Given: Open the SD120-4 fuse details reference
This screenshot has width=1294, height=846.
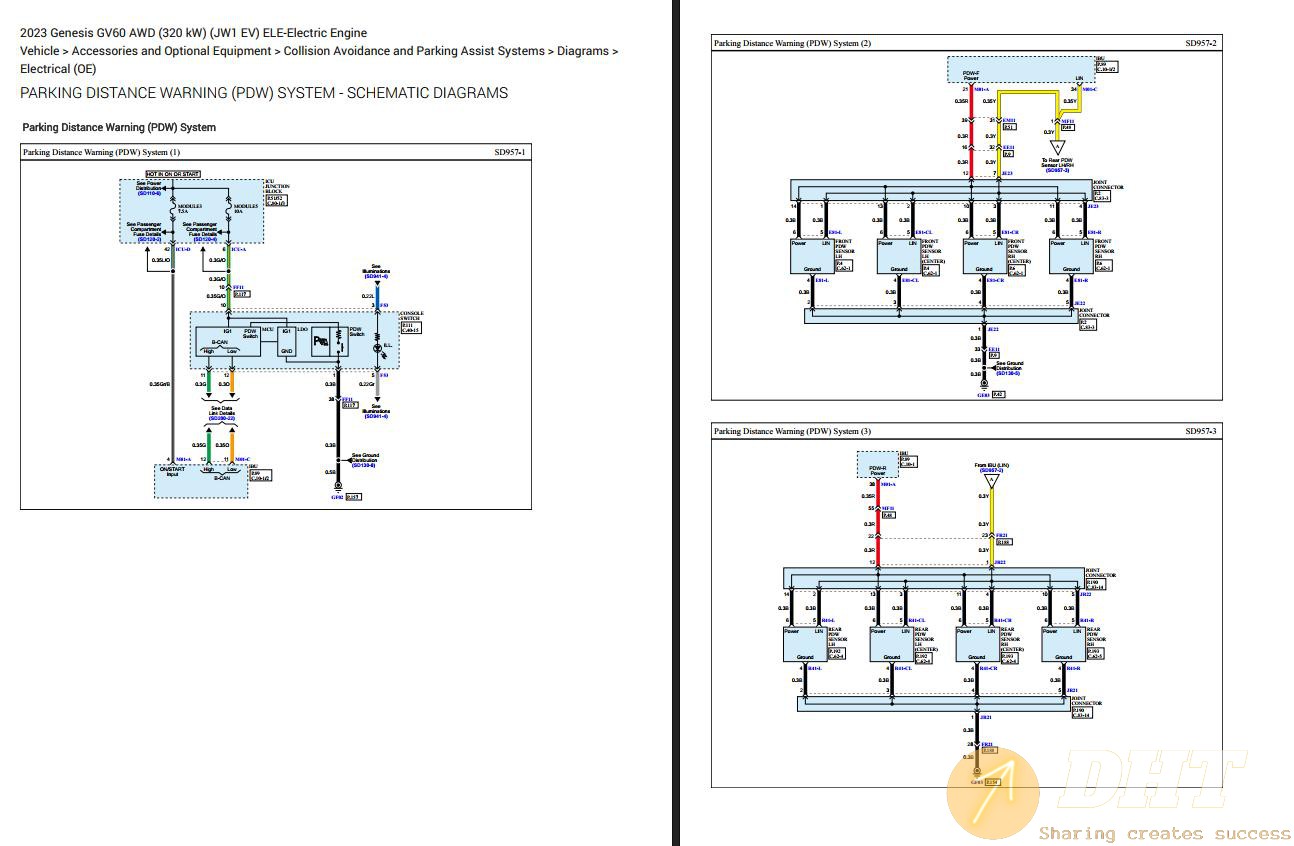Looking at the screenshot, I should point(205,239).
